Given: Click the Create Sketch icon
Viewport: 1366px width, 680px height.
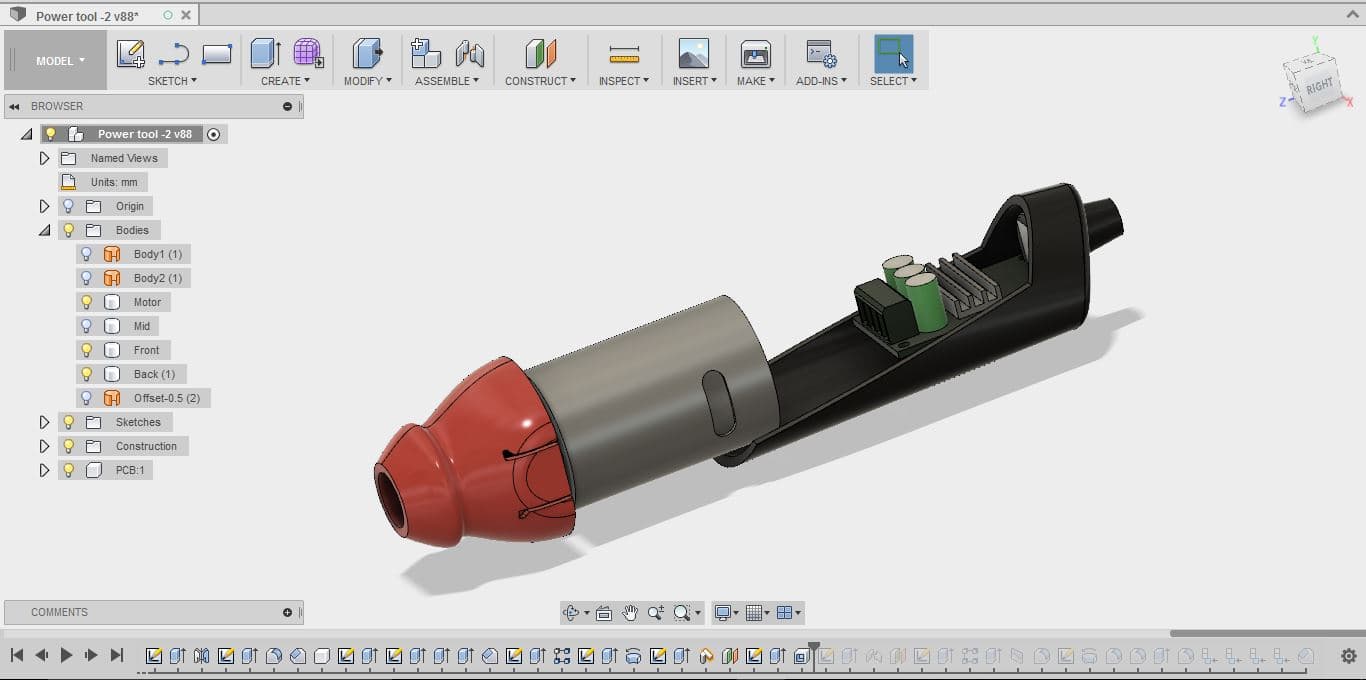Looking at the screenshot, I should coord(130,54).
